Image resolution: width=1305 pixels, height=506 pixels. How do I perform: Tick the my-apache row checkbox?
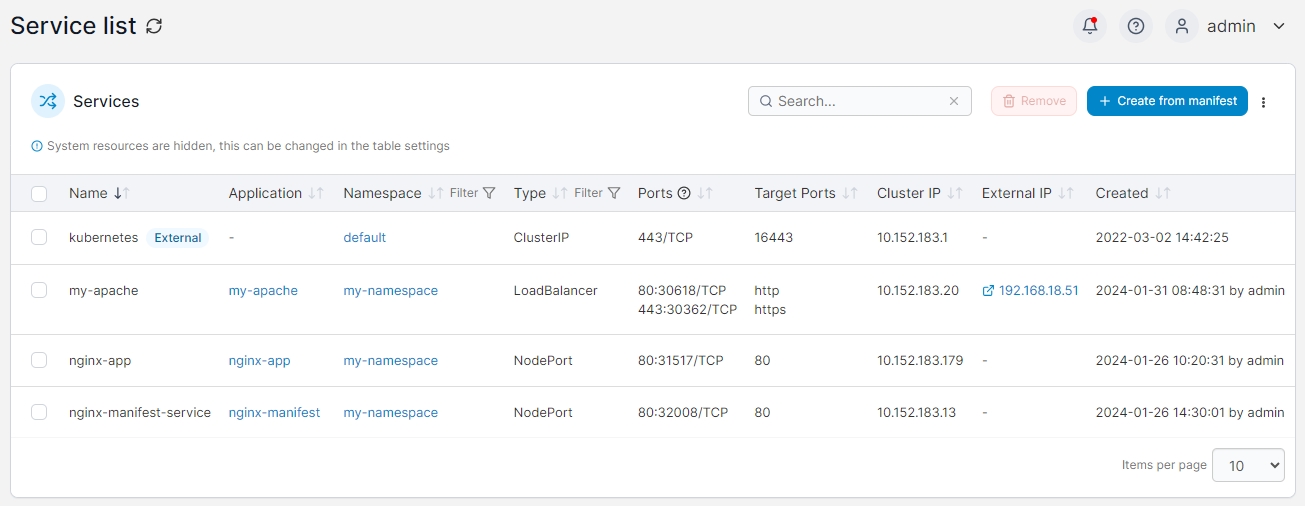39,290
